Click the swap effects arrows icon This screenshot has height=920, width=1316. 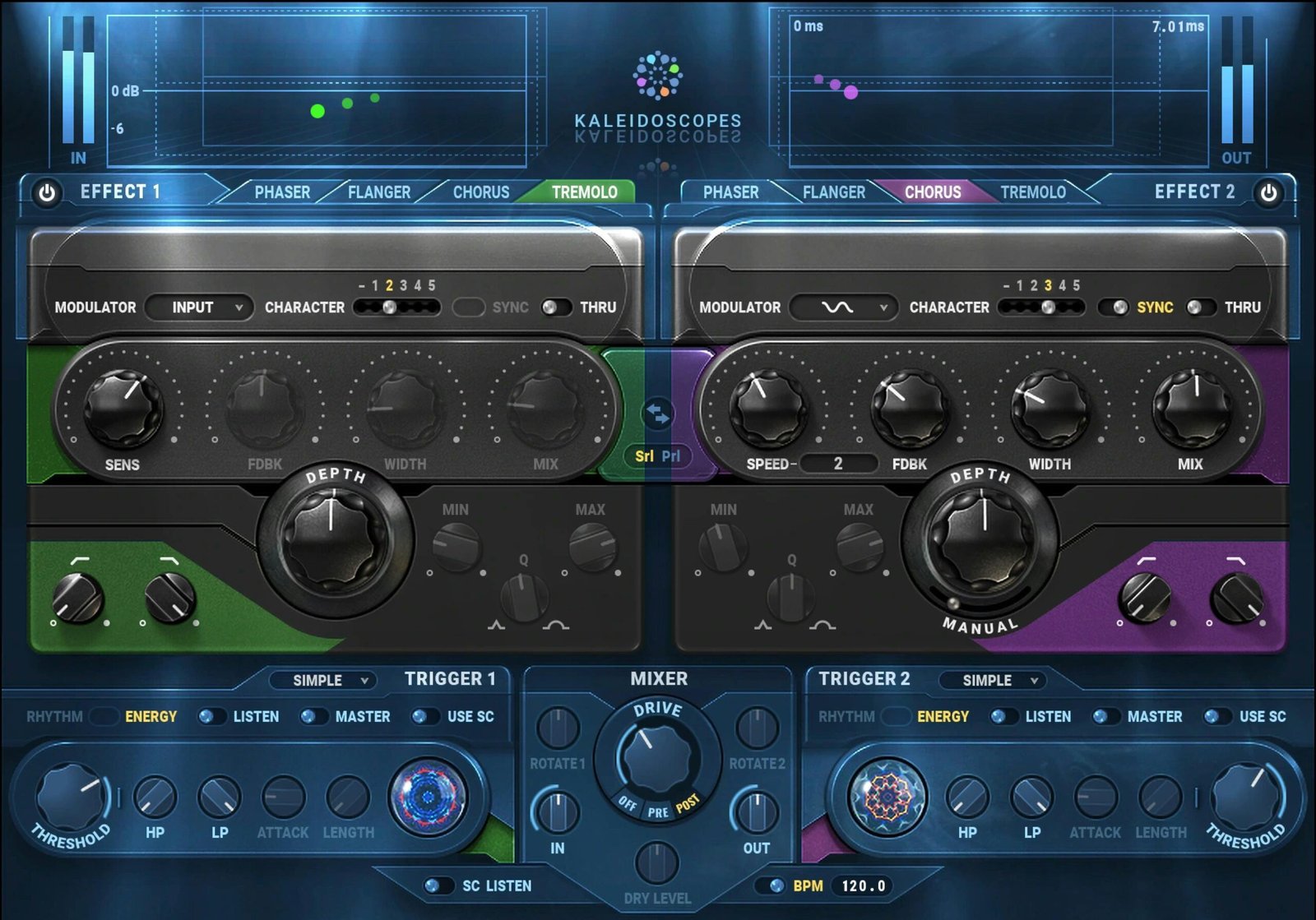click(x=657, y=414)
